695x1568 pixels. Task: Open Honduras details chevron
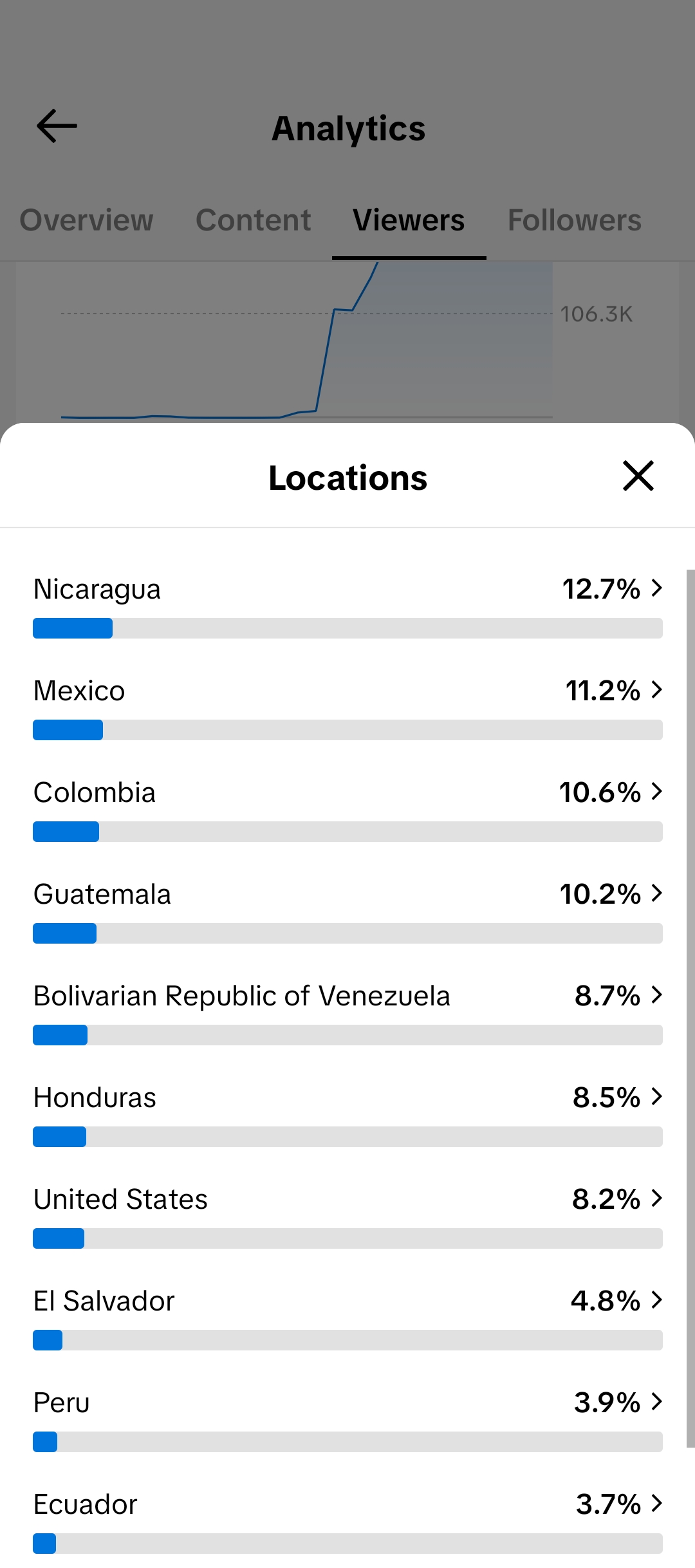[656, 1096]
